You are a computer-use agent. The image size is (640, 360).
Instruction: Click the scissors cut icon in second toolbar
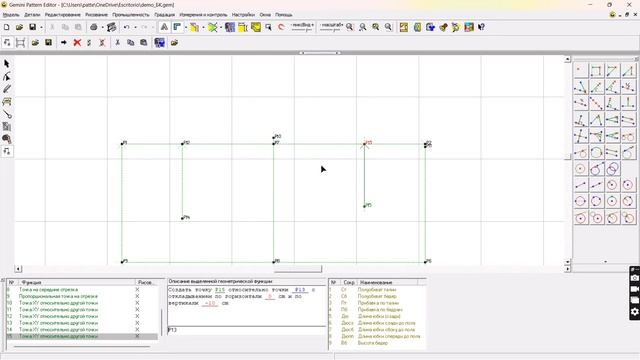point(117,42)
